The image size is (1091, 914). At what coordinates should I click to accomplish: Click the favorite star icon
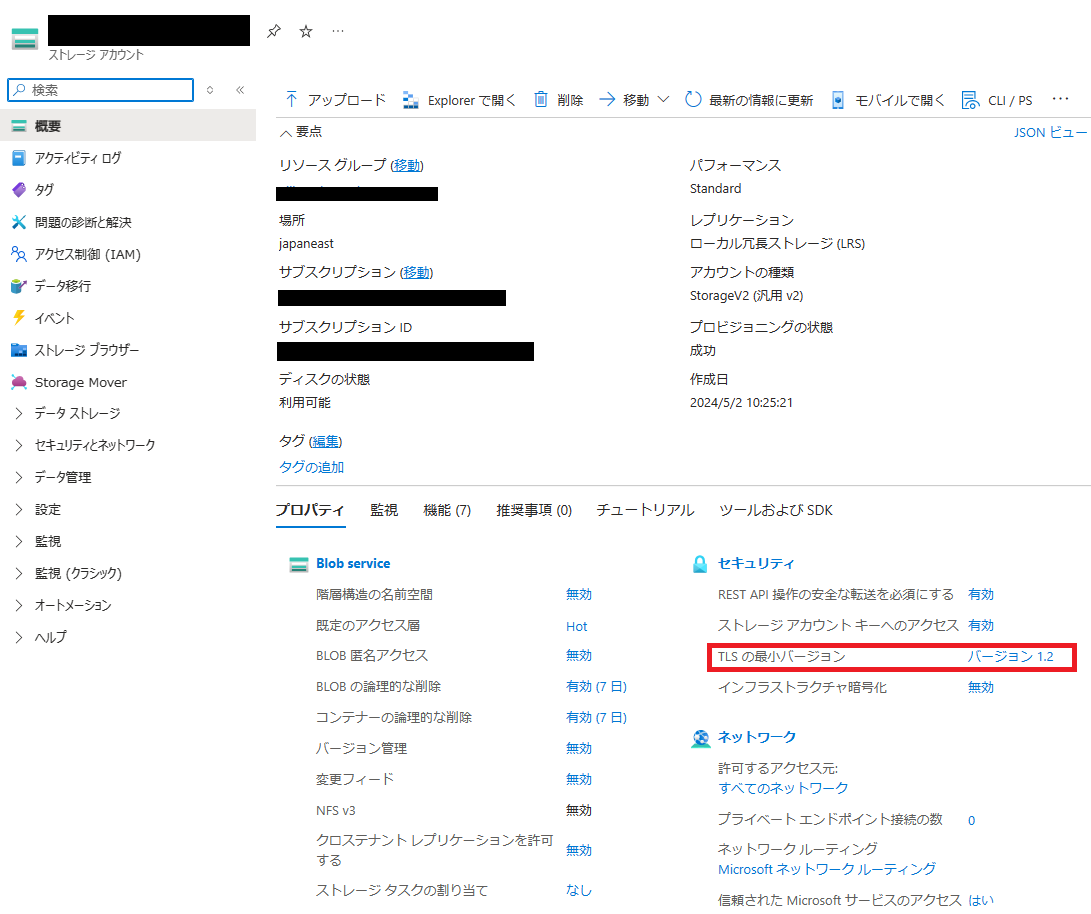point(305,31)
